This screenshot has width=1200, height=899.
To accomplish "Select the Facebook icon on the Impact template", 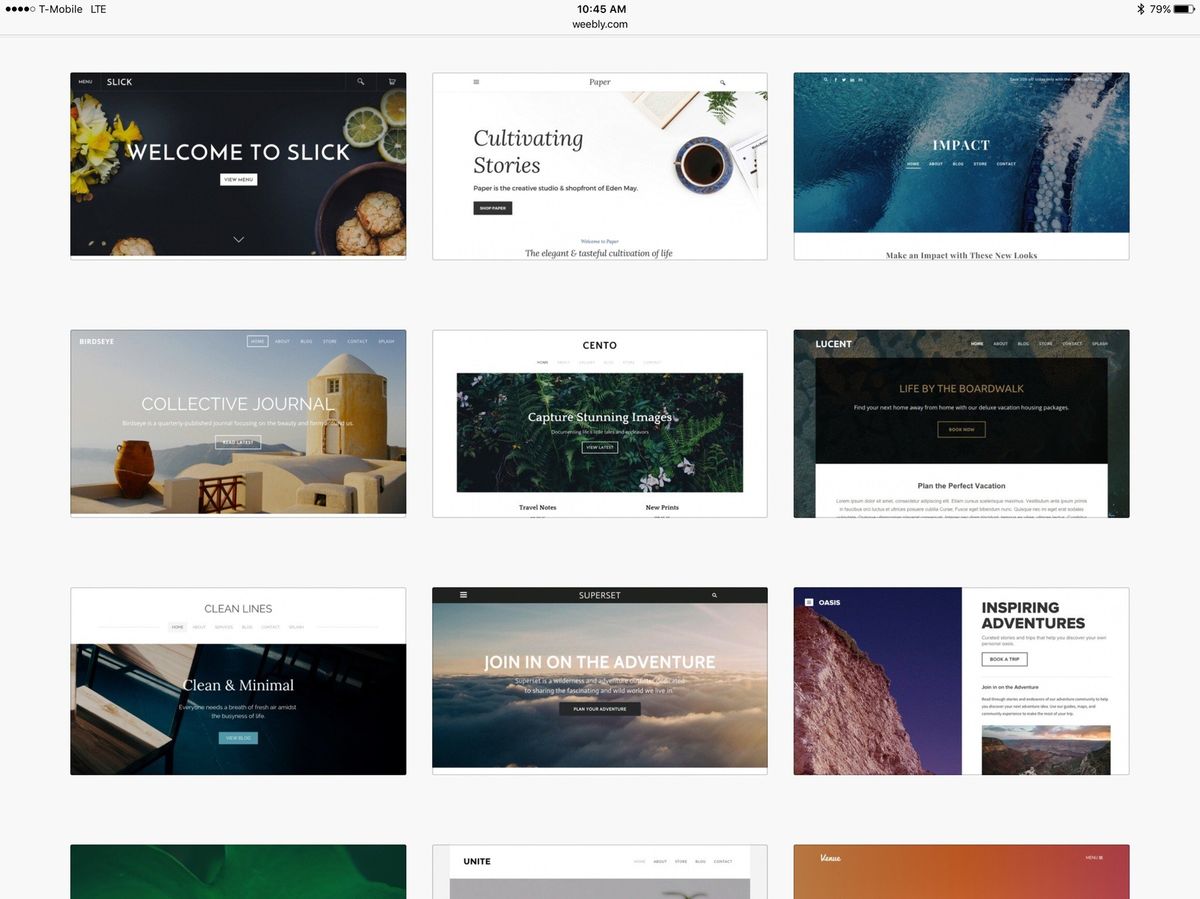I will click(836, 79).
